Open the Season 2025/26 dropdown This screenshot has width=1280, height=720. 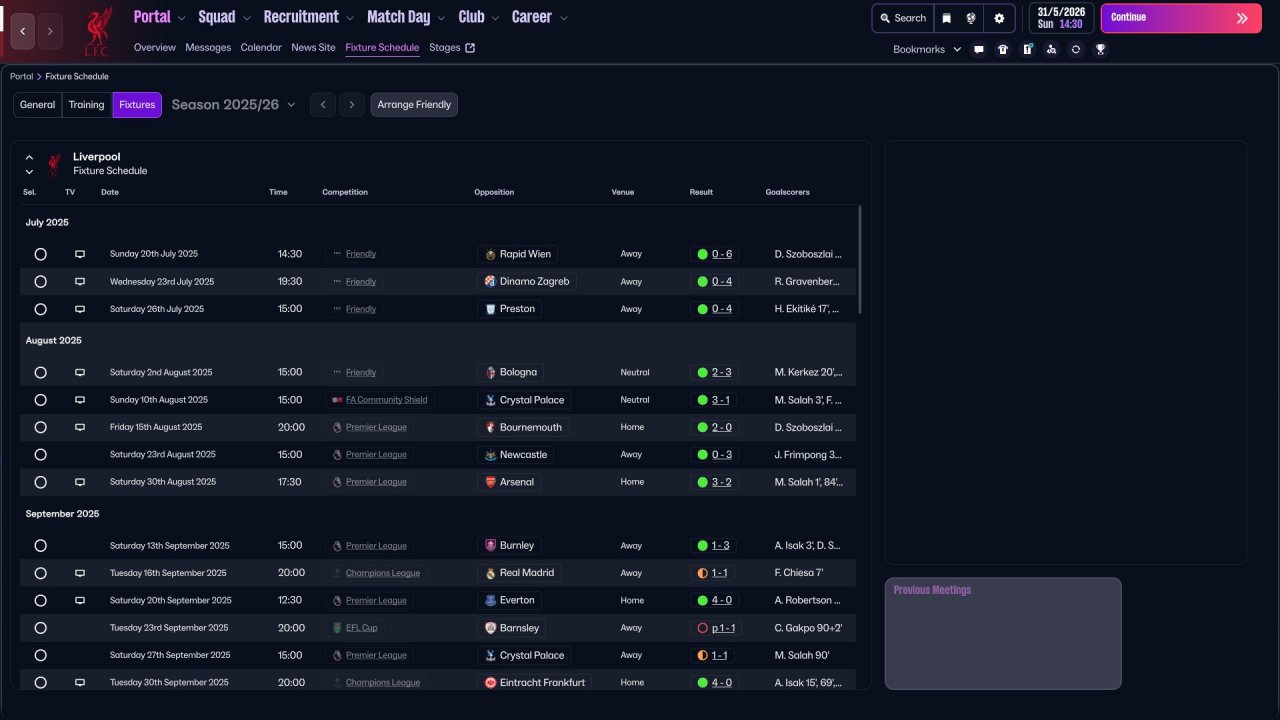point(233,105)
